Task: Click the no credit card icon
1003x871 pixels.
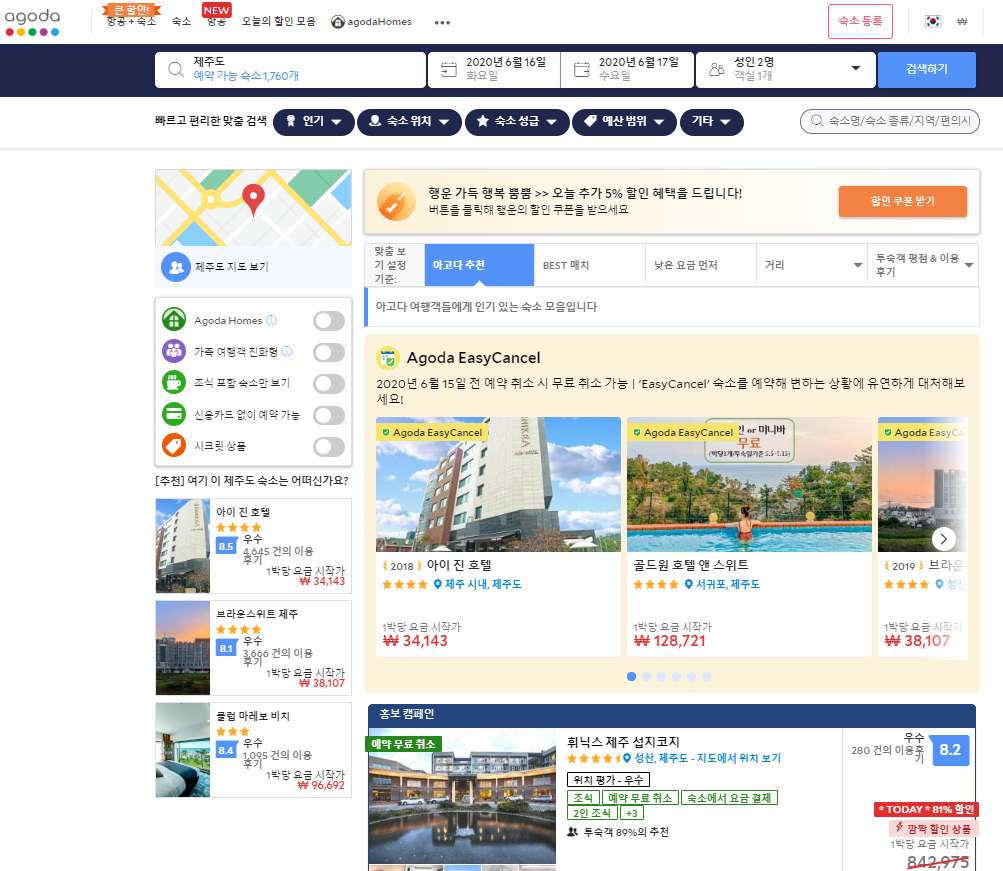Action: tap(174, 414)
